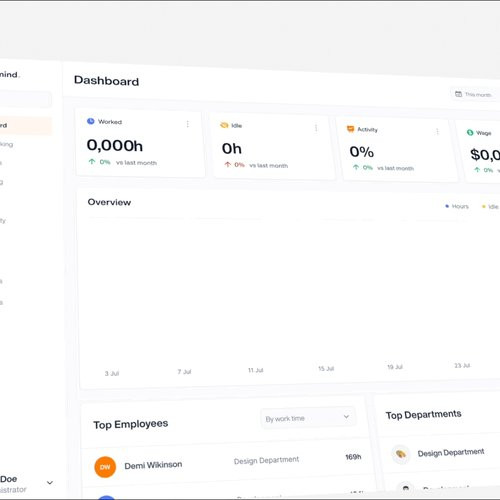Open the Worked card three-dot menu

(x=188, y=124)
